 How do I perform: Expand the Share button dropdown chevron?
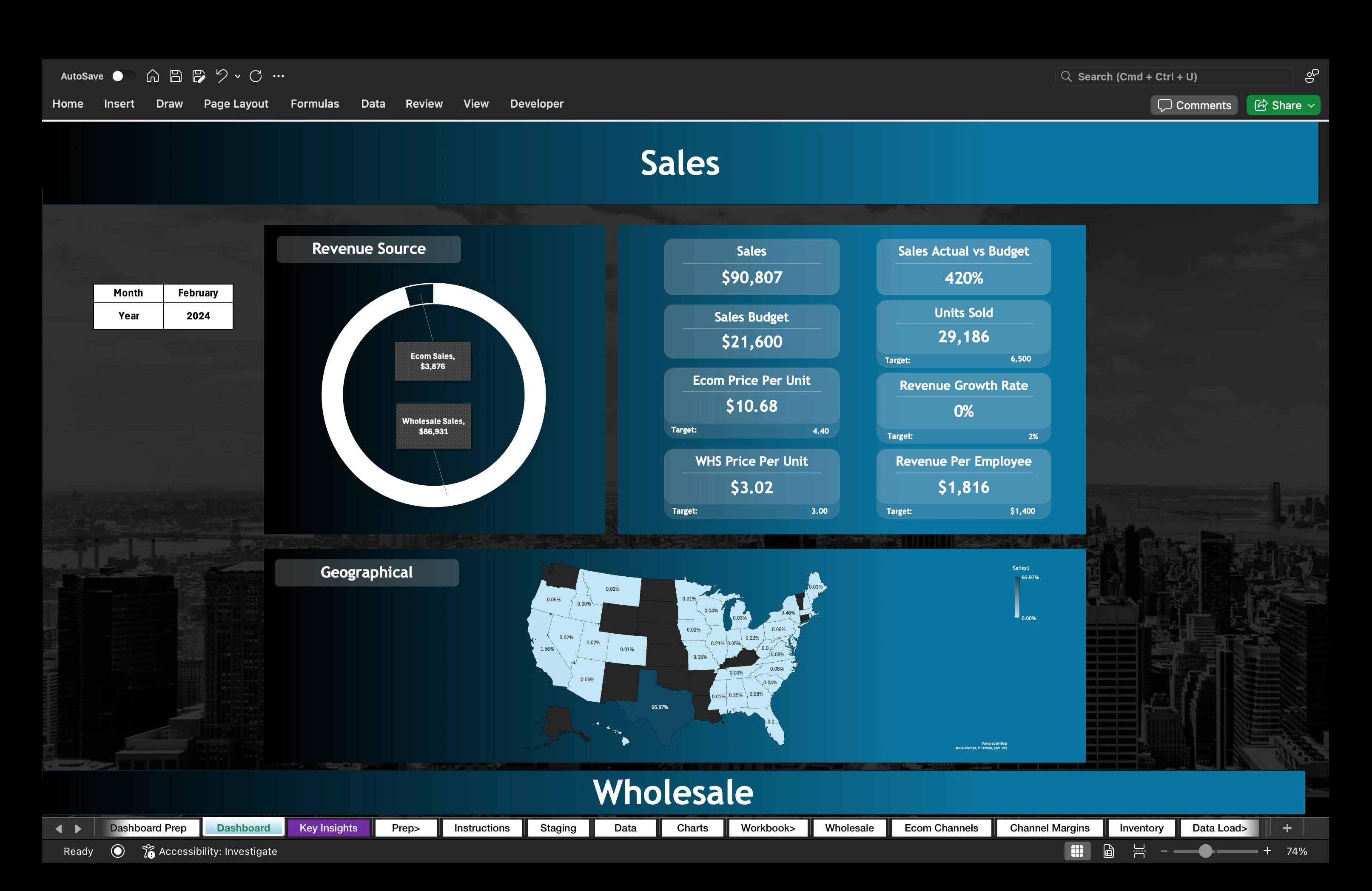click(1312, 105)
